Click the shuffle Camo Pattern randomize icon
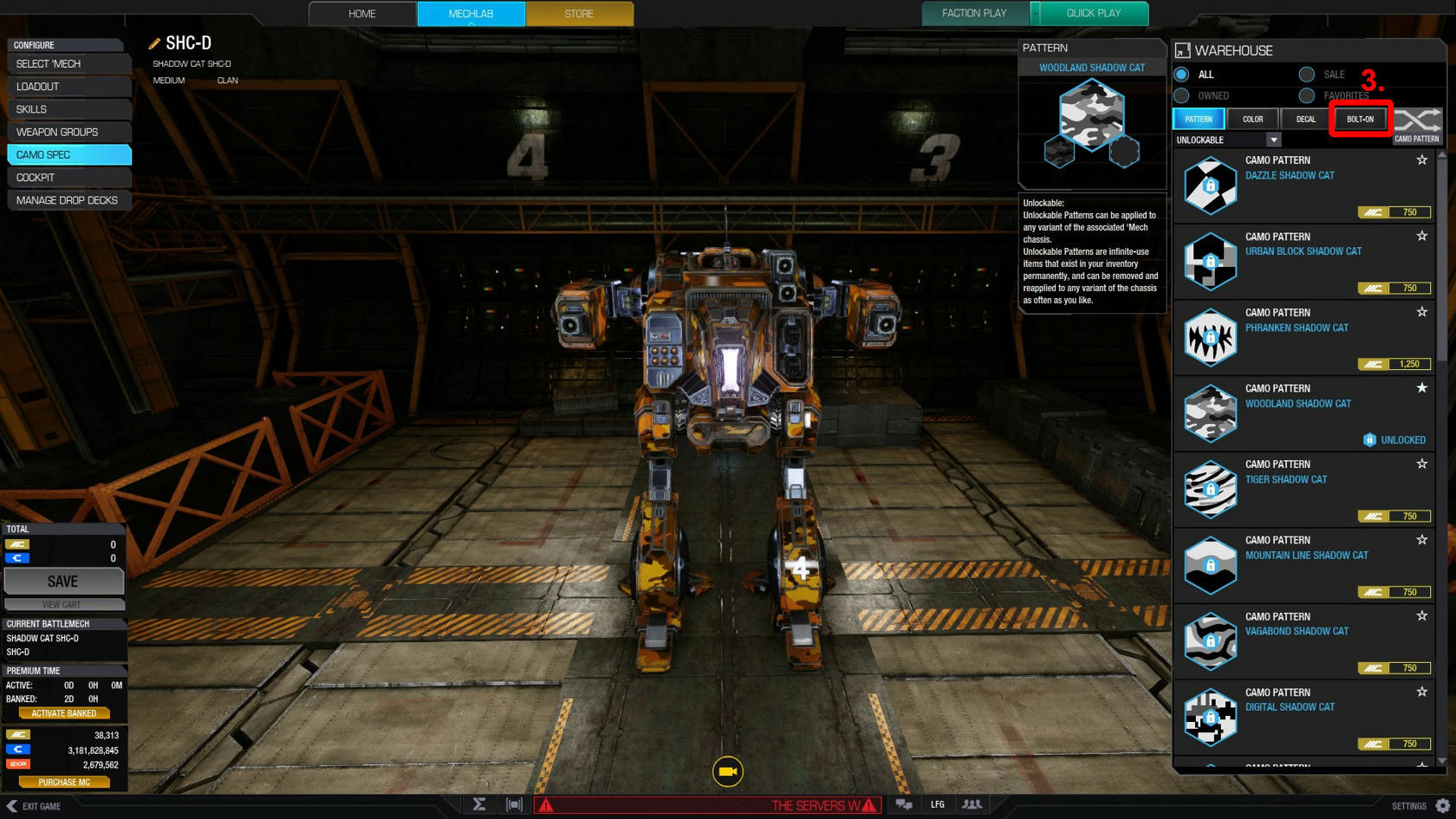1456x819 pixels. (1417, 120)
